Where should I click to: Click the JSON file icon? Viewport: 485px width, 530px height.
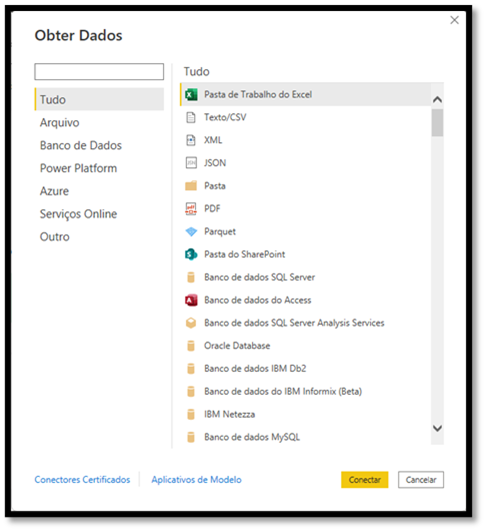point(191,163)
